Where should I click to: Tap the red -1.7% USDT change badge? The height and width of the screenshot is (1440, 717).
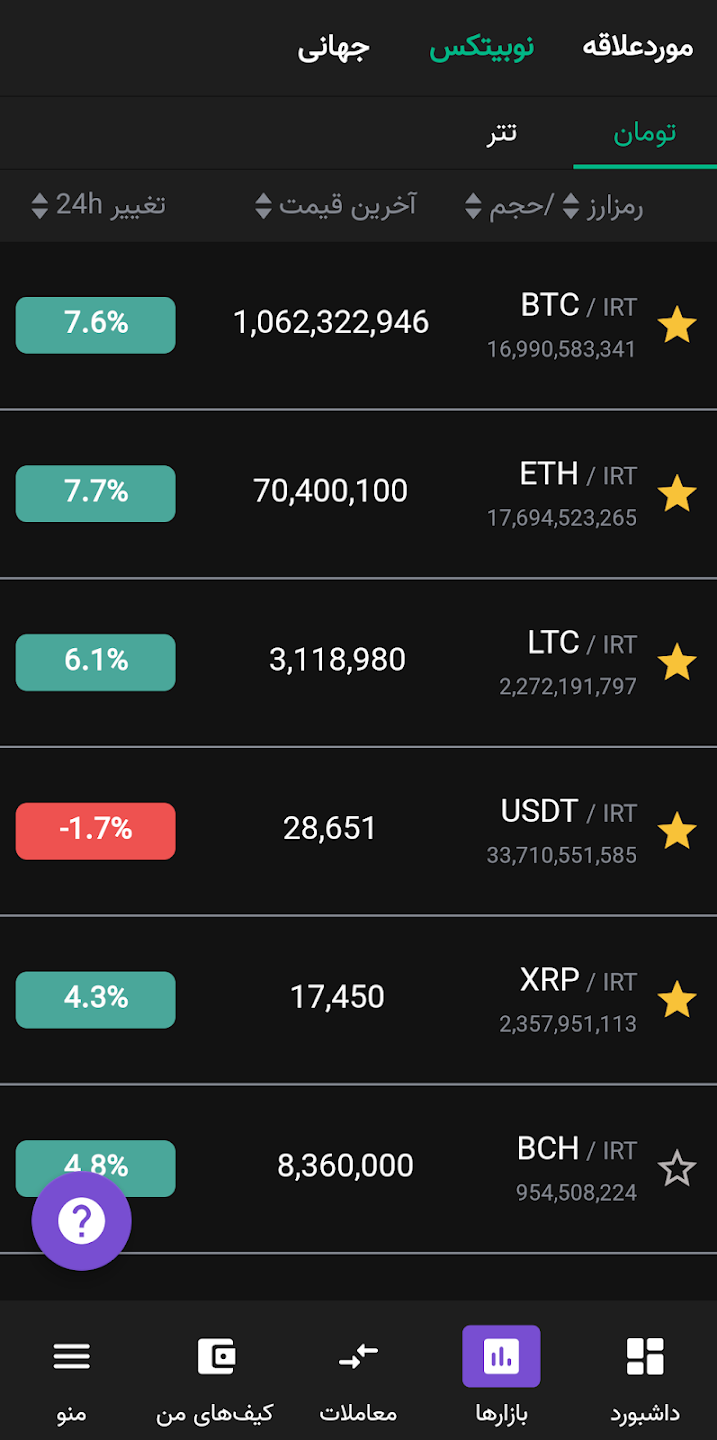[x=96, y=831]
